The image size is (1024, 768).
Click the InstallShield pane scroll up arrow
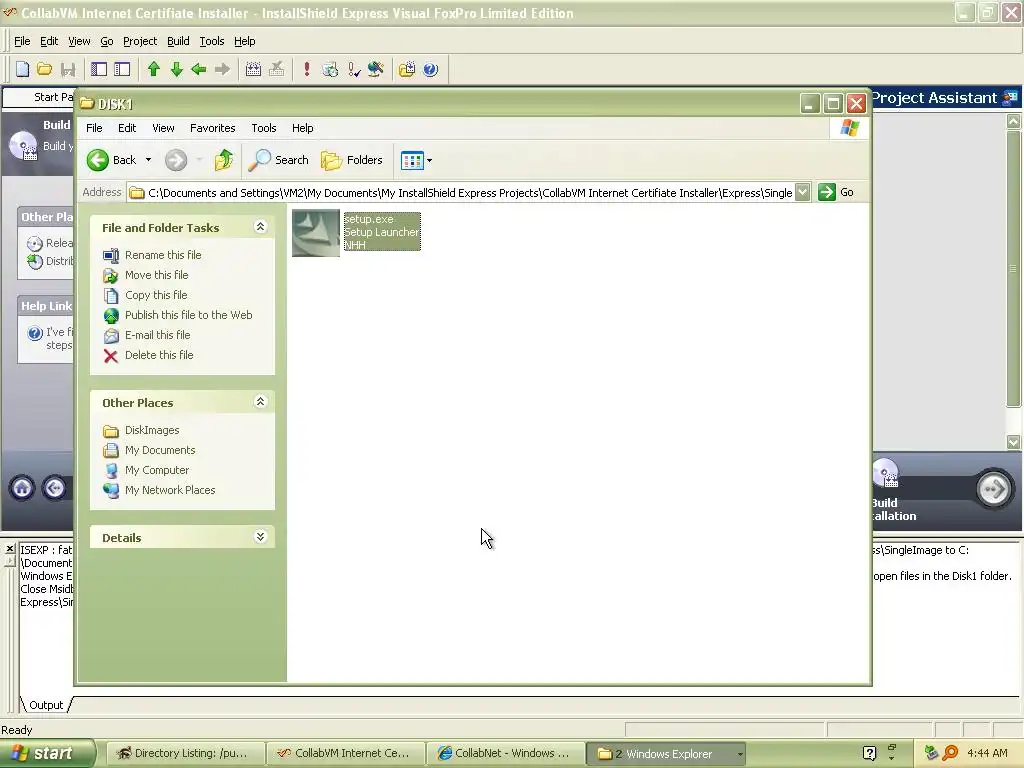1013,121
